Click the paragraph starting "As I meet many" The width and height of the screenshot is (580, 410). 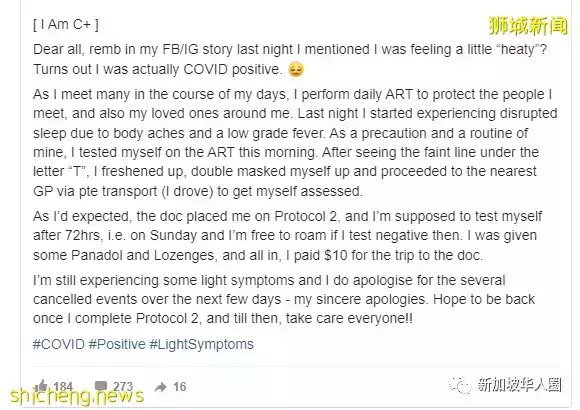click(x=295, y=142)
